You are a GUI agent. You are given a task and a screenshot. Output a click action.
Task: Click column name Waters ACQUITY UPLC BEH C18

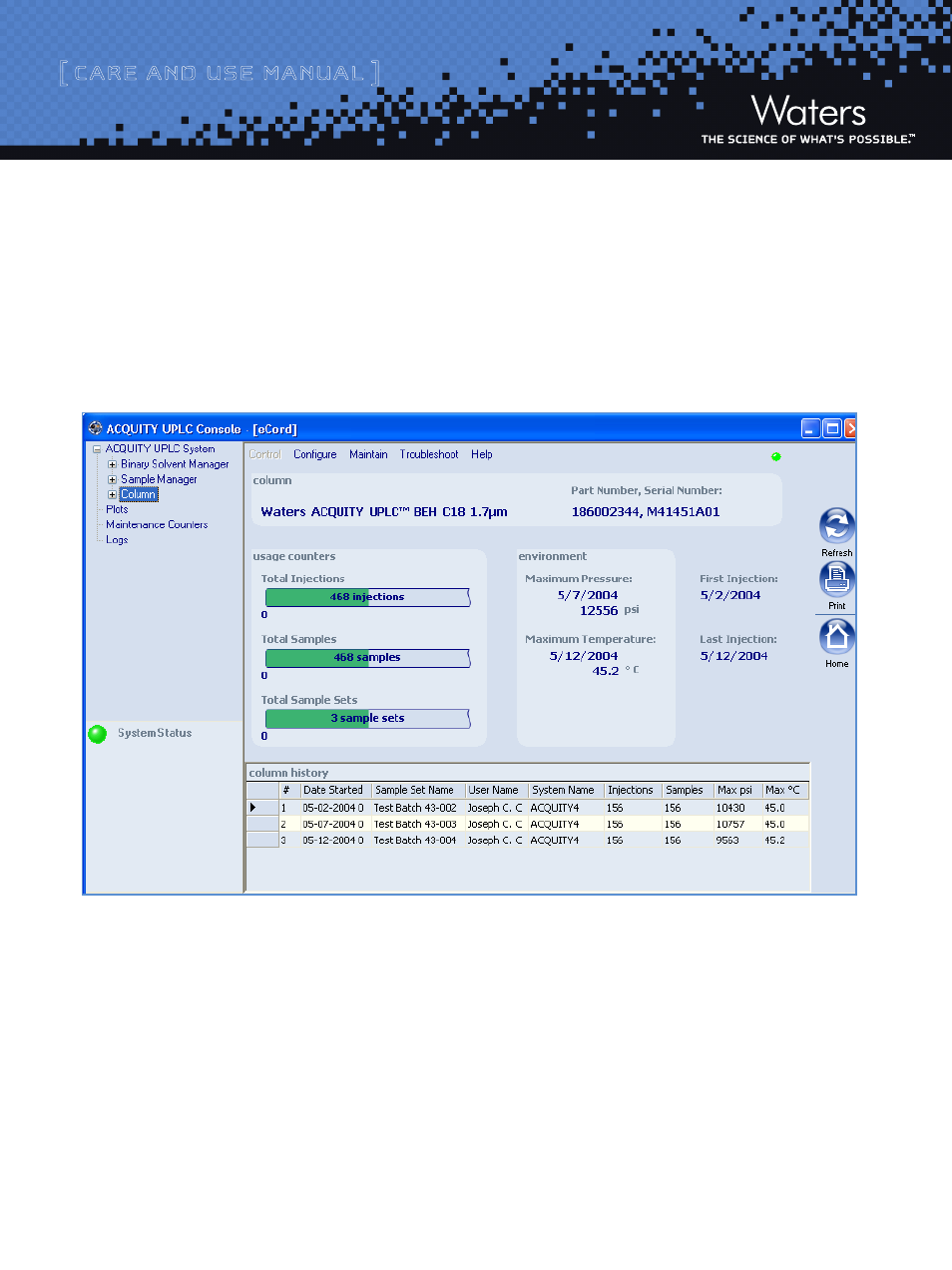tap(384, 512)
